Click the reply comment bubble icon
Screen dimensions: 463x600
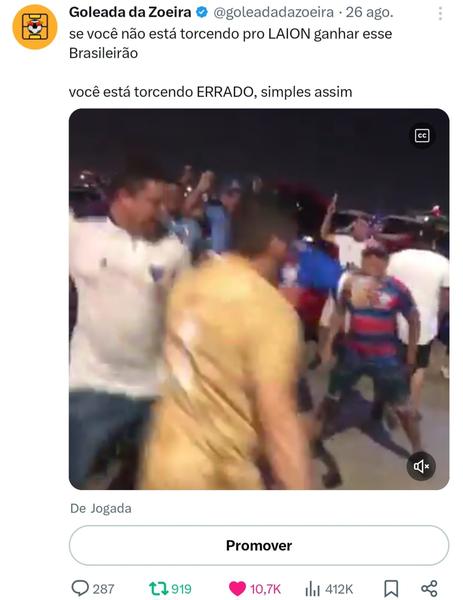[x=80, y=588]
